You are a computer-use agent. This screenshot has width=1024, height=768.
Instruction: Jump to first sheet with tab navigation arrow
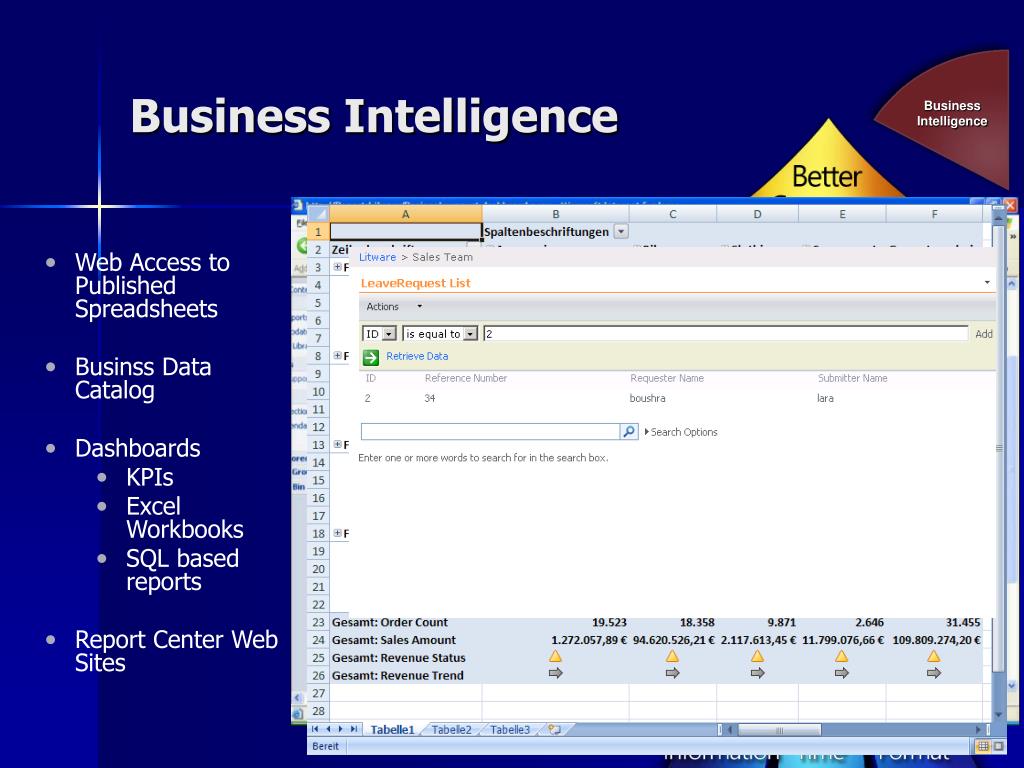[315, 729]
